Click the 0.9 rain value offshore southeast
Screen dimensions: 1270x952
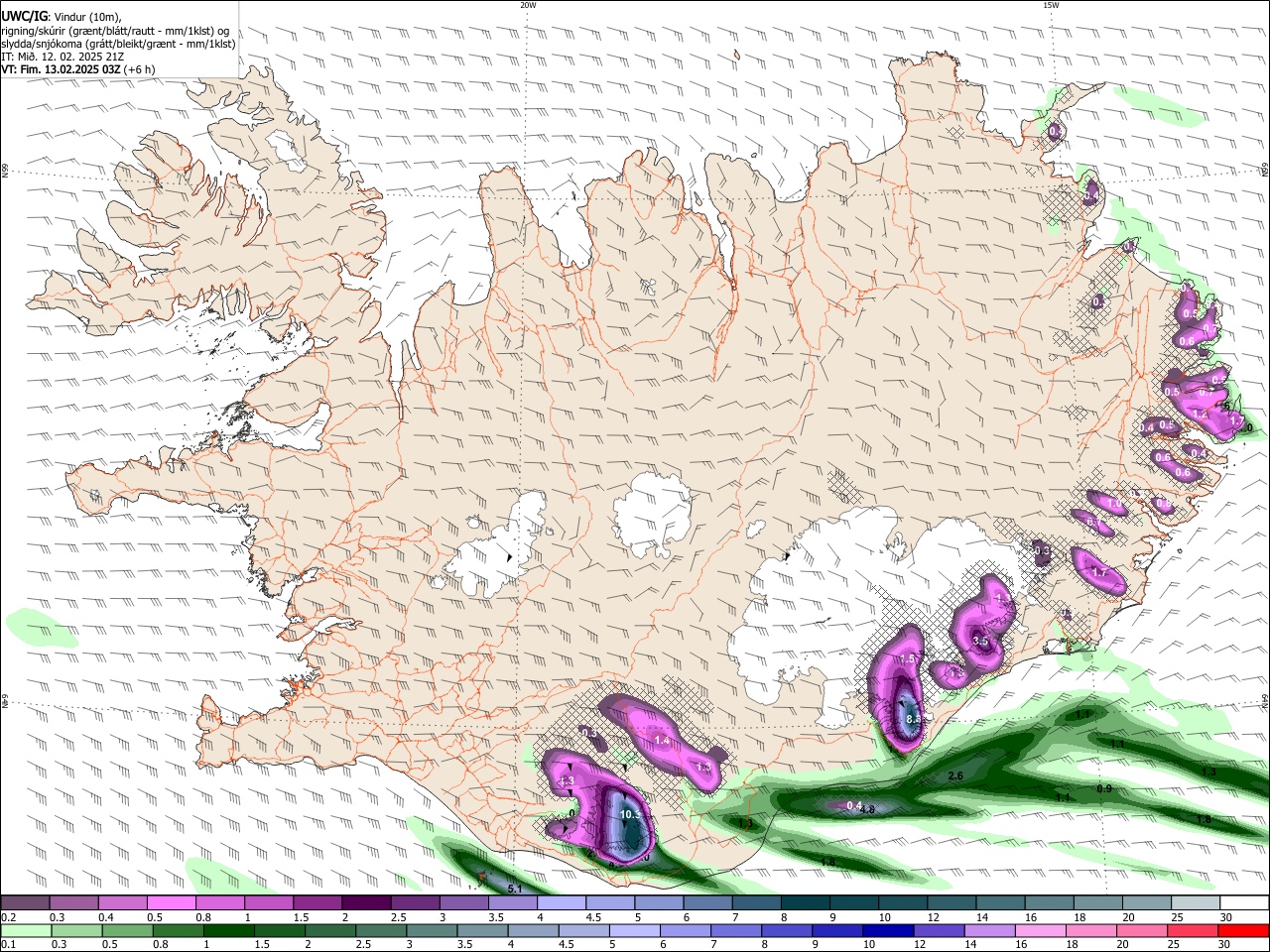(1104, 788)
